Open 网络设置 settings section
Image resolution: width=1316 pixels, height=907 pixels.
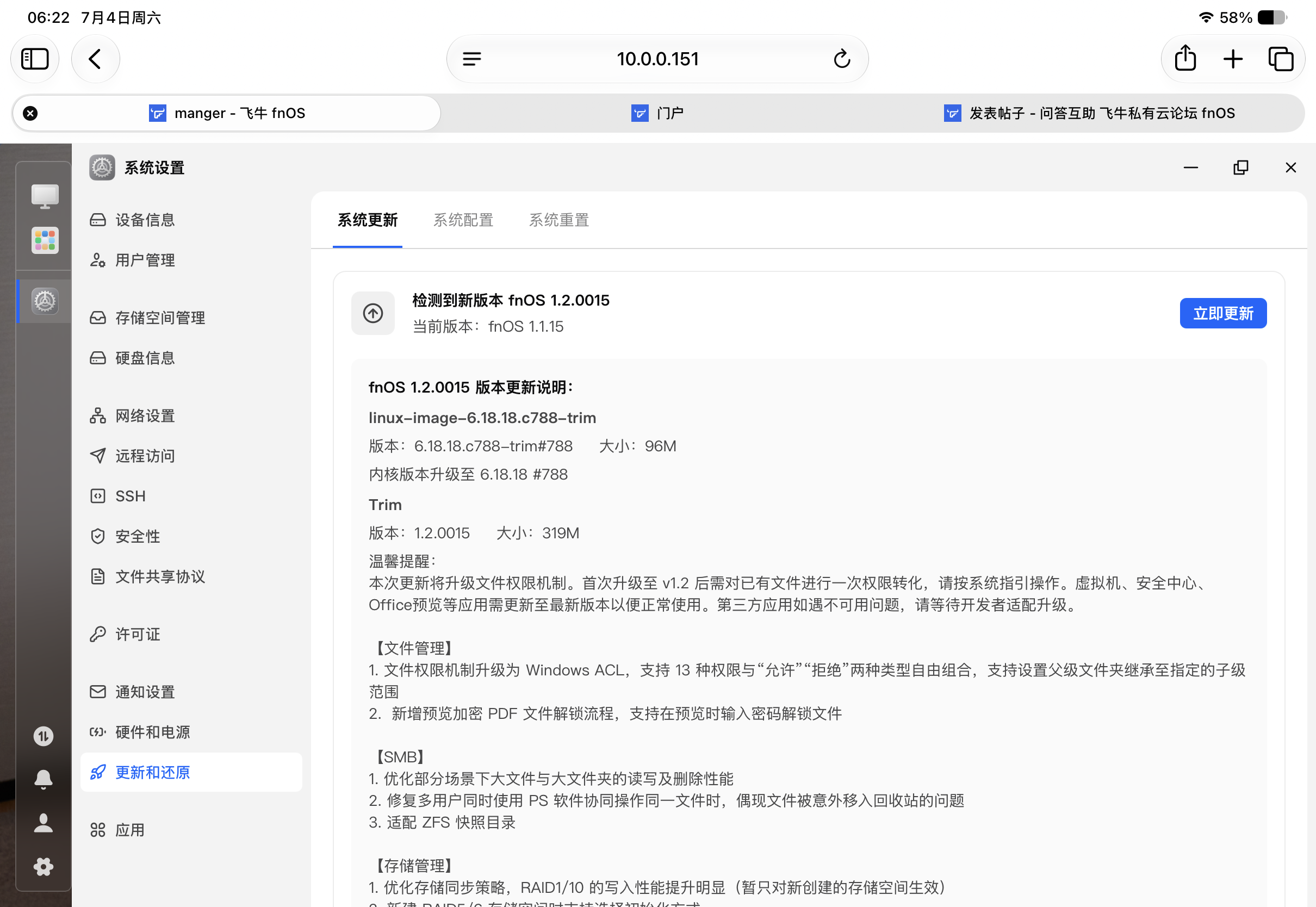pos(191,416)
